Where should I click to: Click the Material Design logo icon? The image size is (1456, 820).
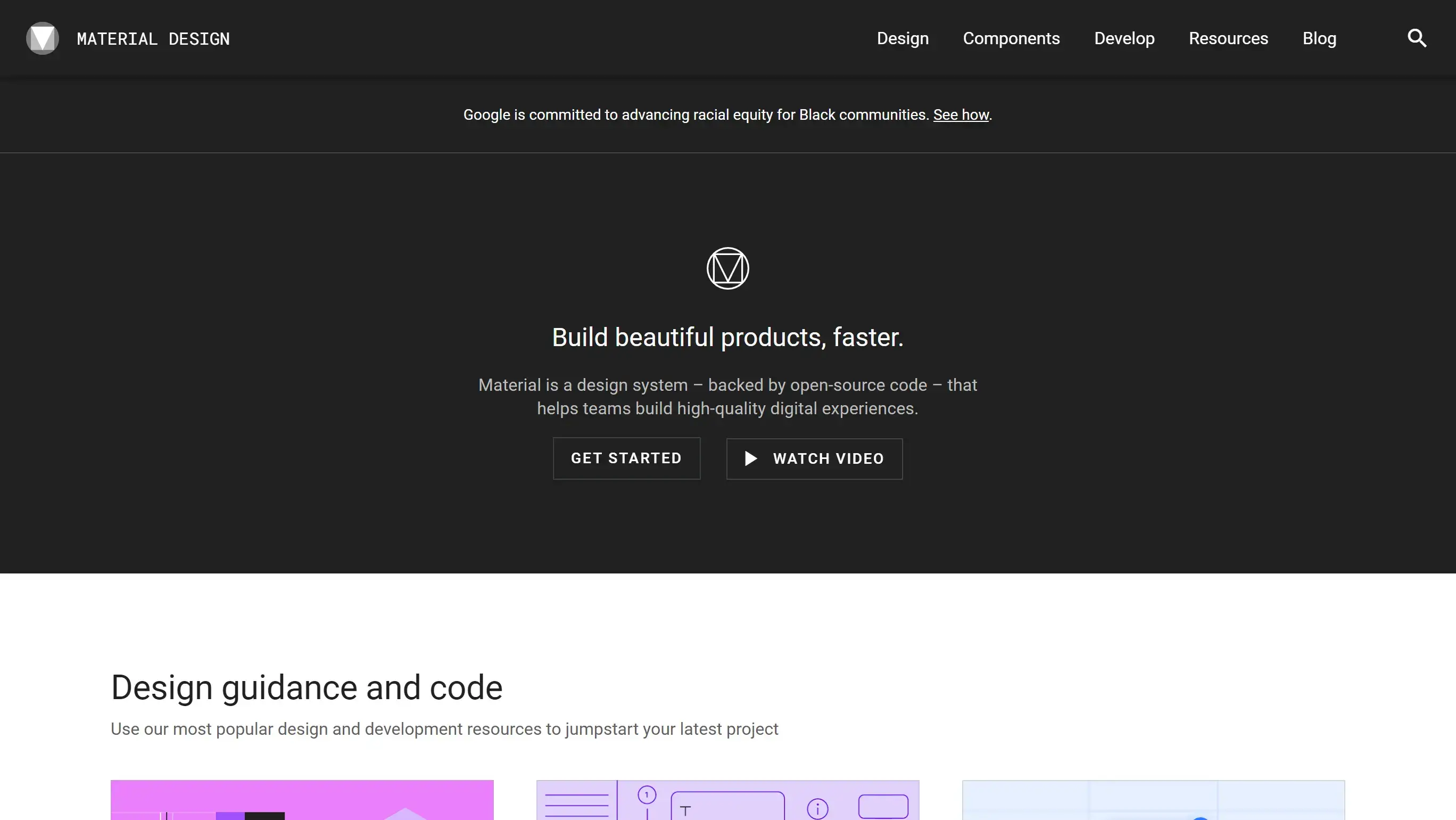(x=43, y=38)
